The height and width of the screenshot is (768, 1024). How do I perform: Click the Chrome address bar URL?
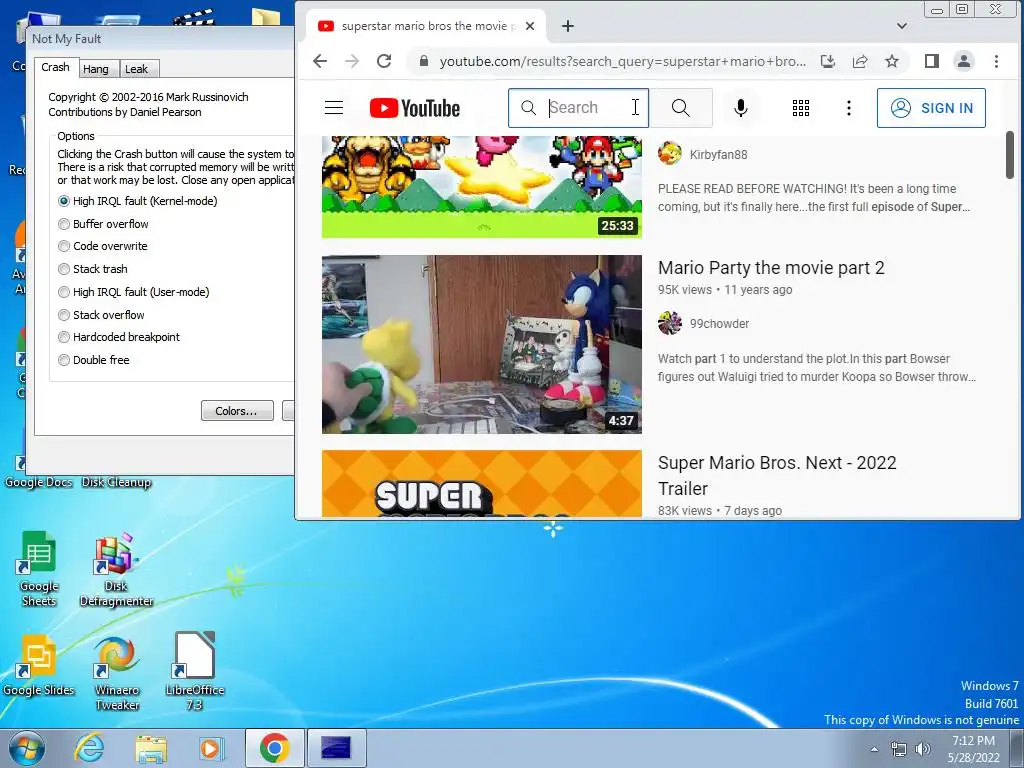pyautogui.click(x=622, y=61)
